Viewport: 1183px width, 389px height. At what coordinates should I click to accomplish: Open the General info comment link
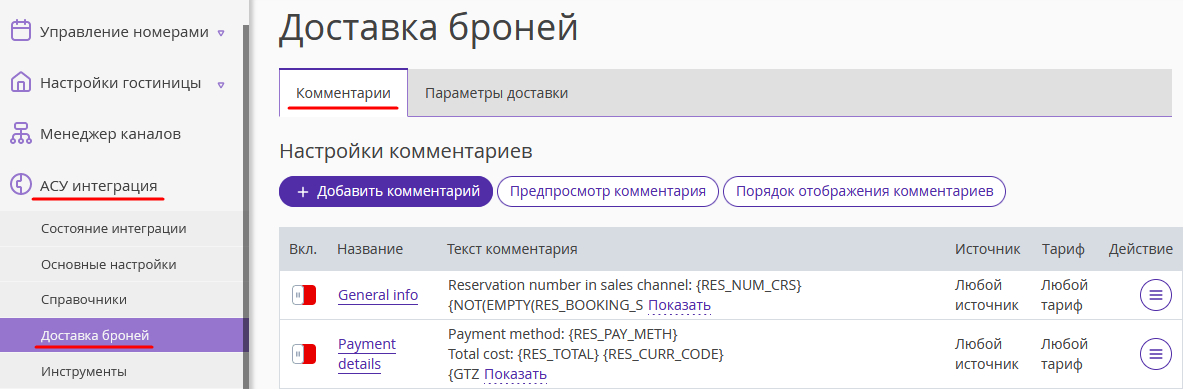pyautogui.click(x=378, y=295)
